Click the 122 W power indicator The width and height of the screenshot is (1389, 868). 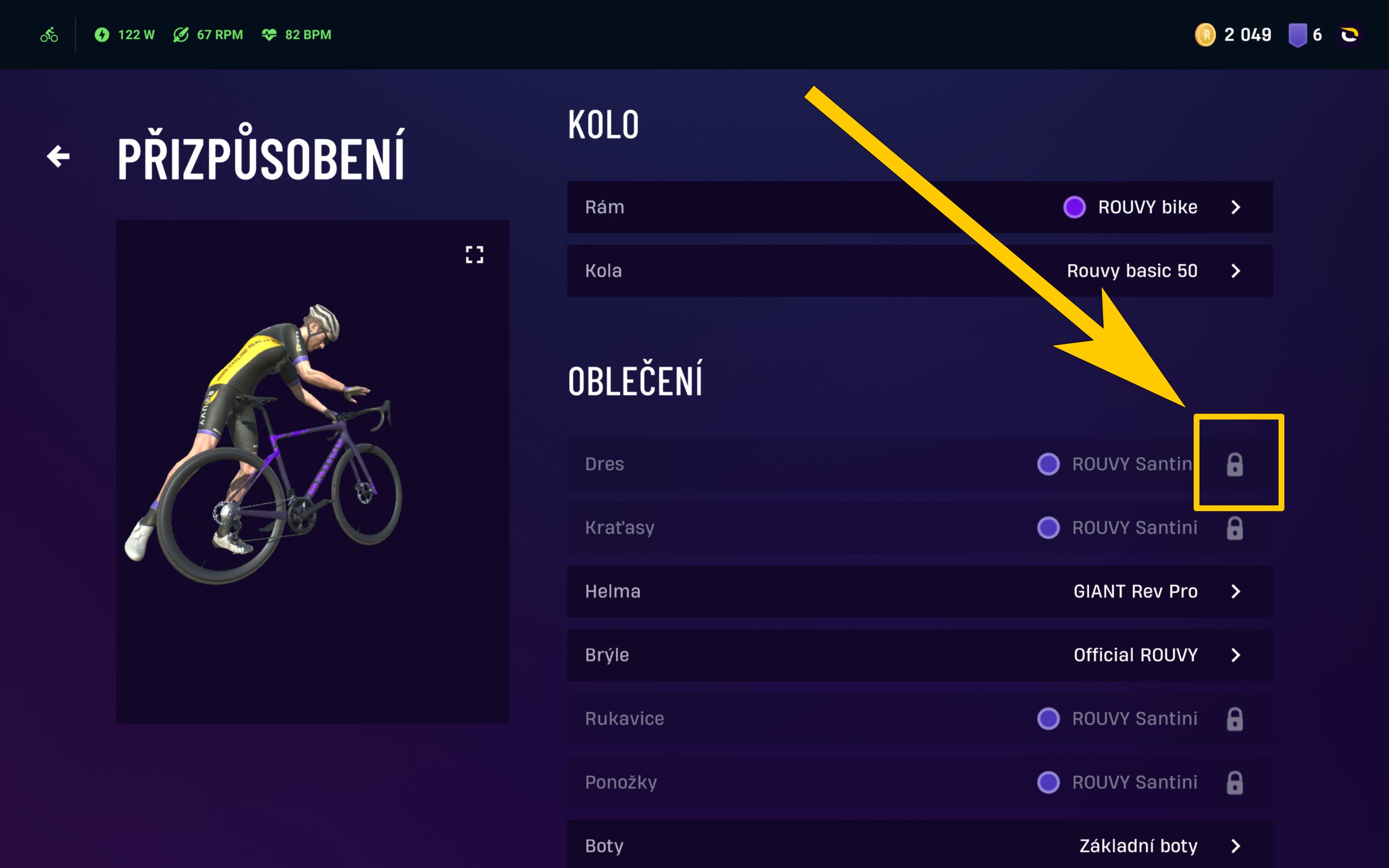pyautogui.click(x=125, y=35)
